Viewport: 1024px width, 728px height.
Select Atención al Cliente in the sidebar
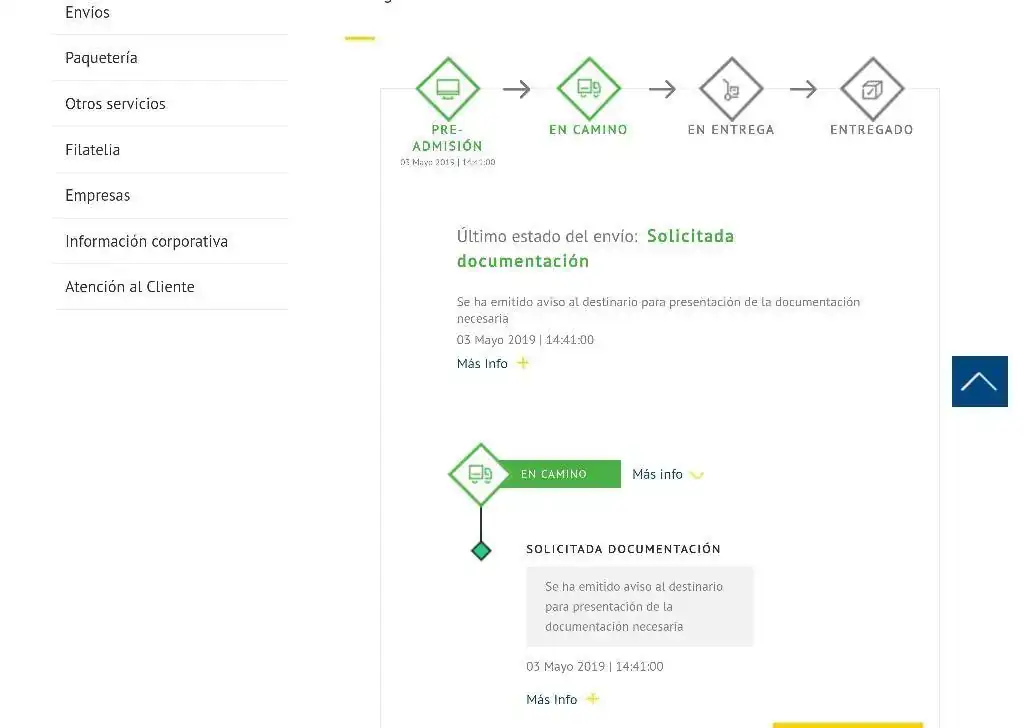coord(130,287)
